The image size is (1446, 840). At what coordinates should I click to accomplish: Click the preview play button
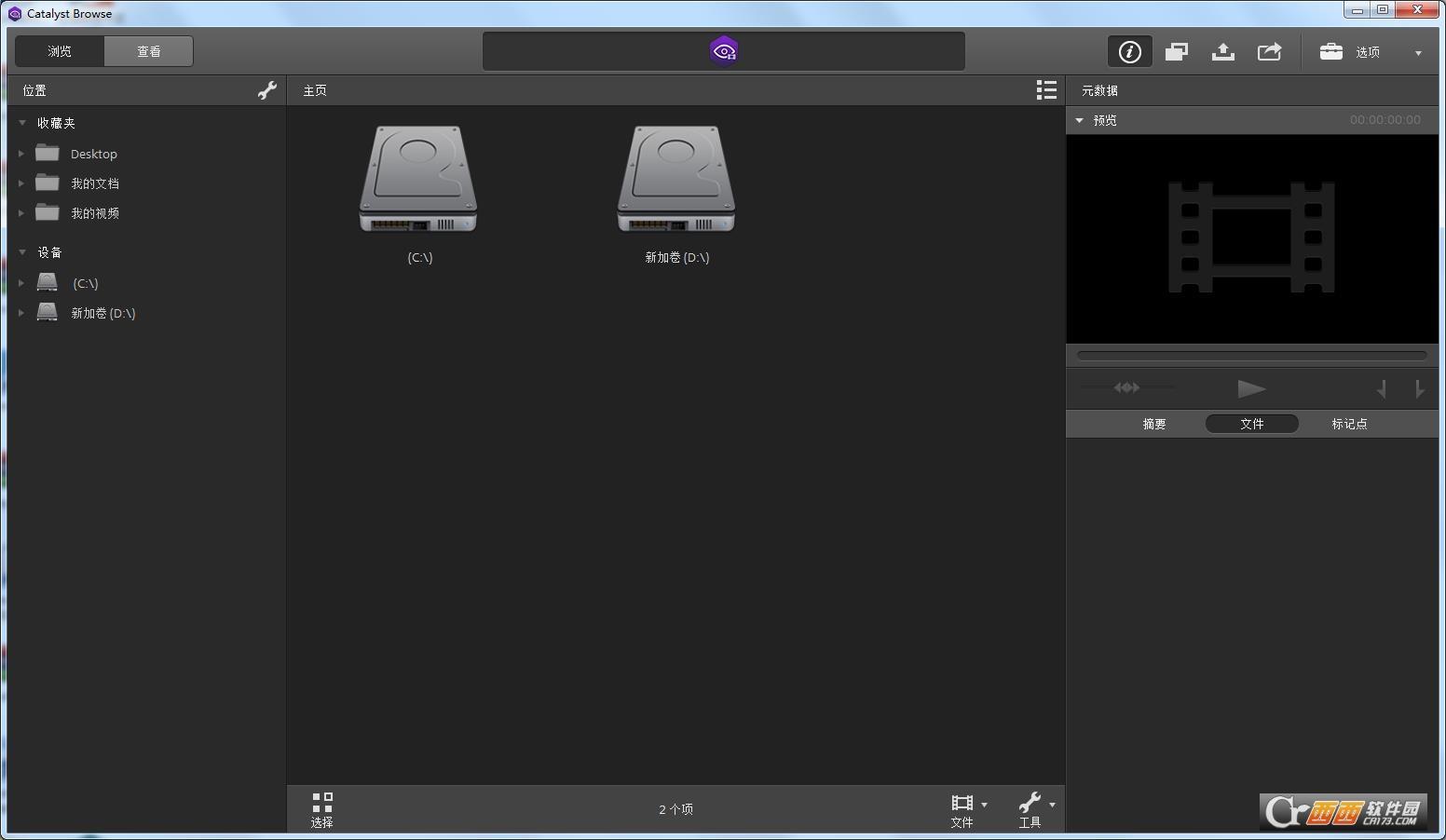(x=1251, y=388)
